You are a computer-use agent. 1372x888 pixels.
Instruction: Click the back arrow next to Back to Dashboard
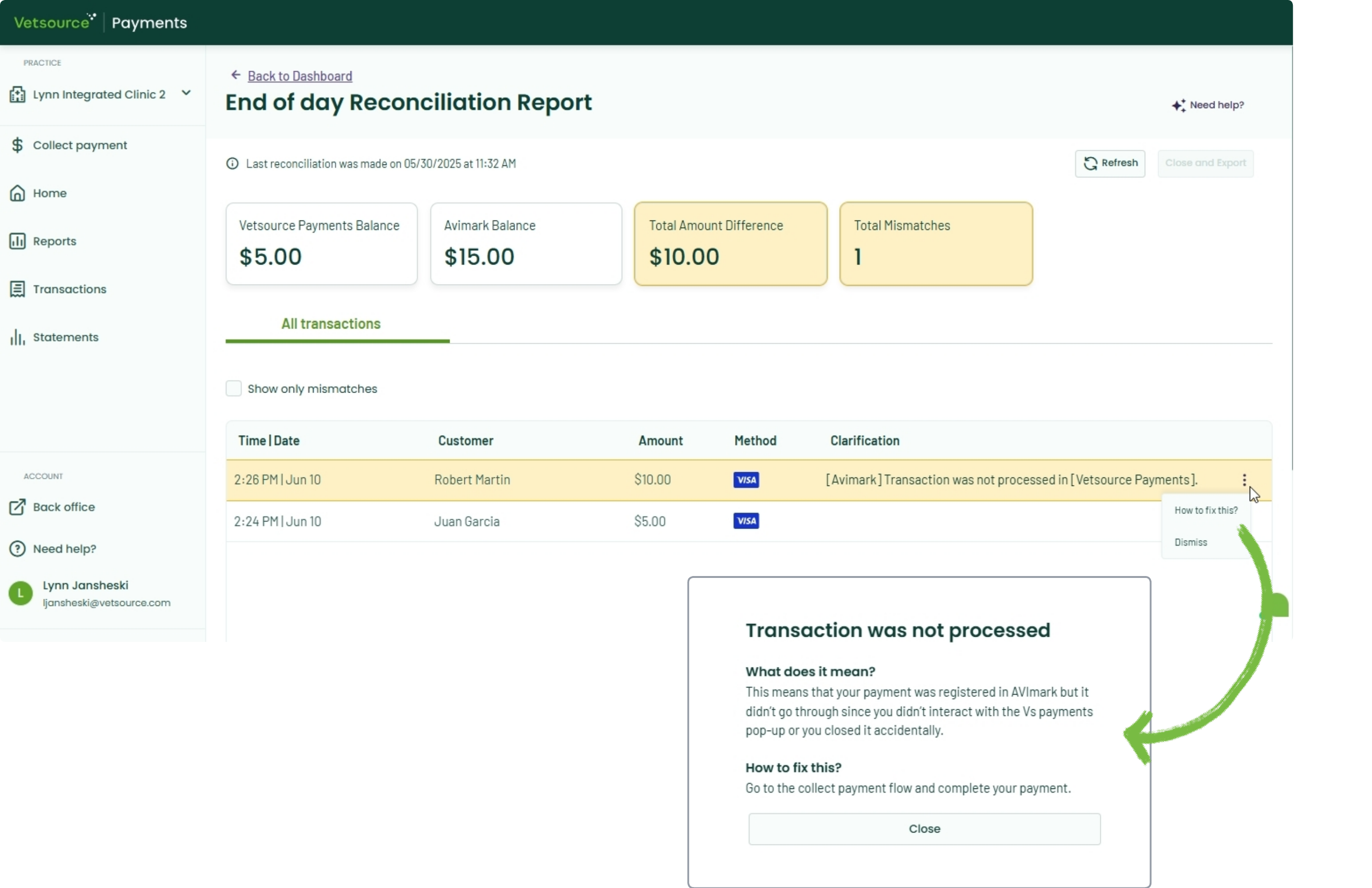(235, 75)
